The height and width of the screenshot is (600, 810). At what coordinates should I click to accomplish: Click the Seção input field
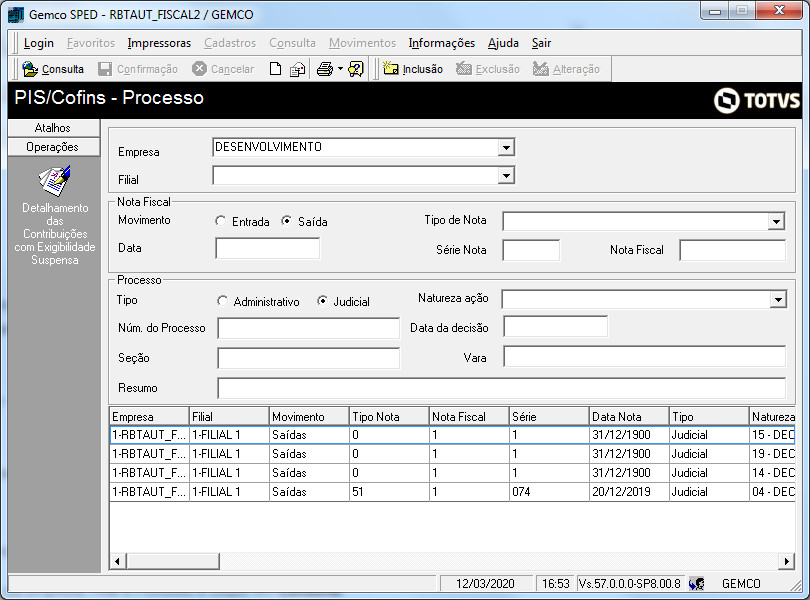pos(308,358)
